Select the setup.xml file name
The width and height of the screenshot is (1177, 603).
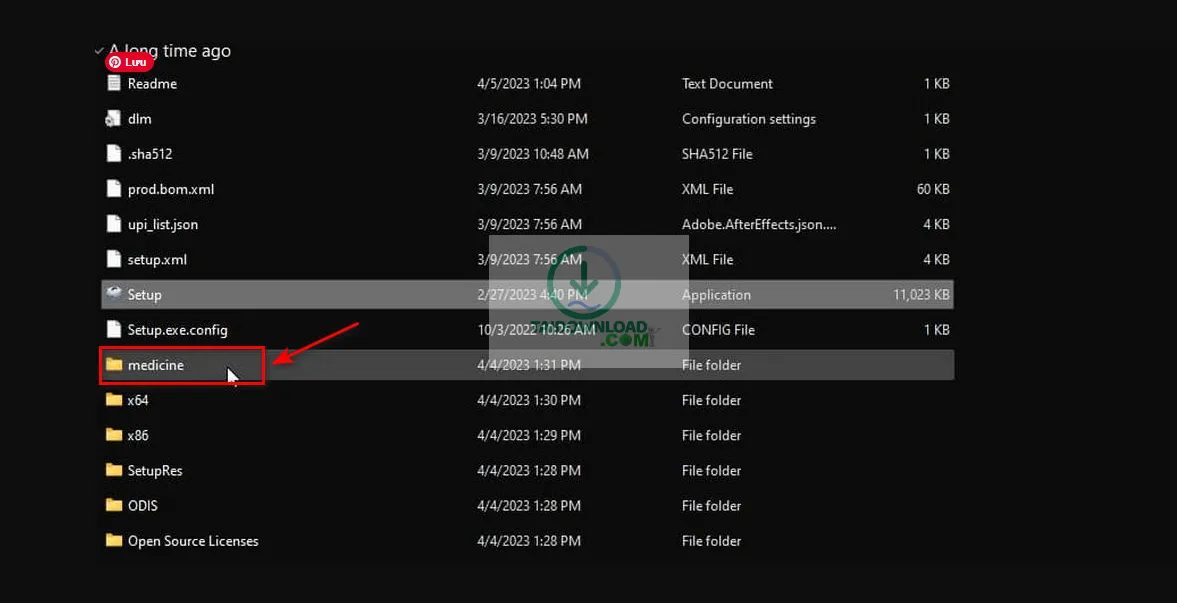point(157,260)
